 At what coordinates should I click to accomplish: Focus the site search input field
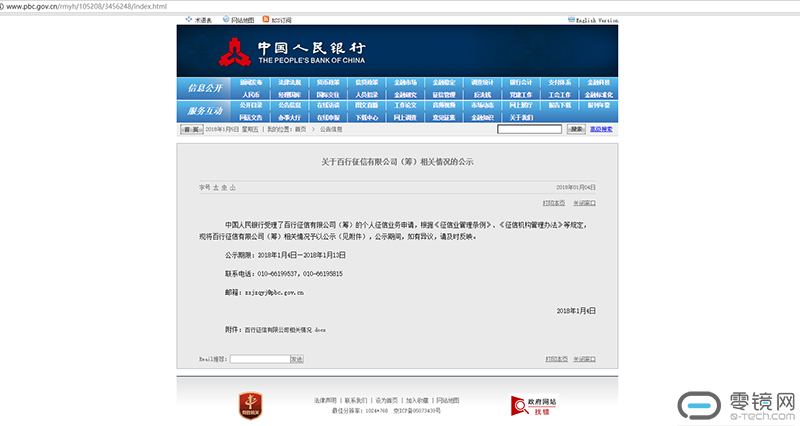(x=530, y=129)
